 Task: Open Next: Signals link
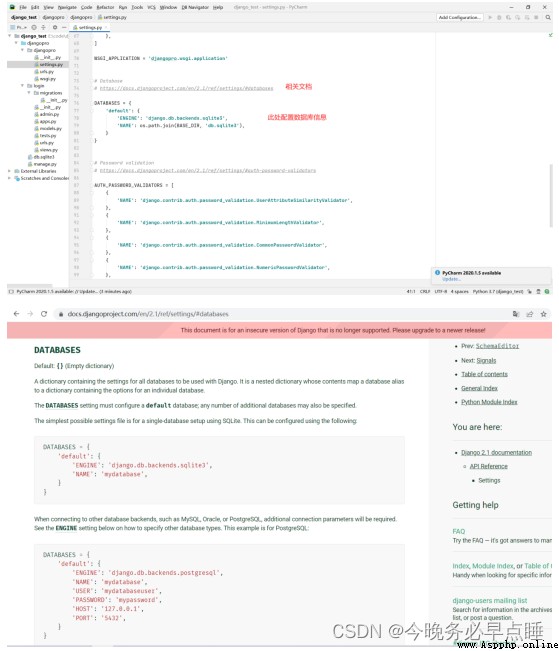click(x=486, y=360)
